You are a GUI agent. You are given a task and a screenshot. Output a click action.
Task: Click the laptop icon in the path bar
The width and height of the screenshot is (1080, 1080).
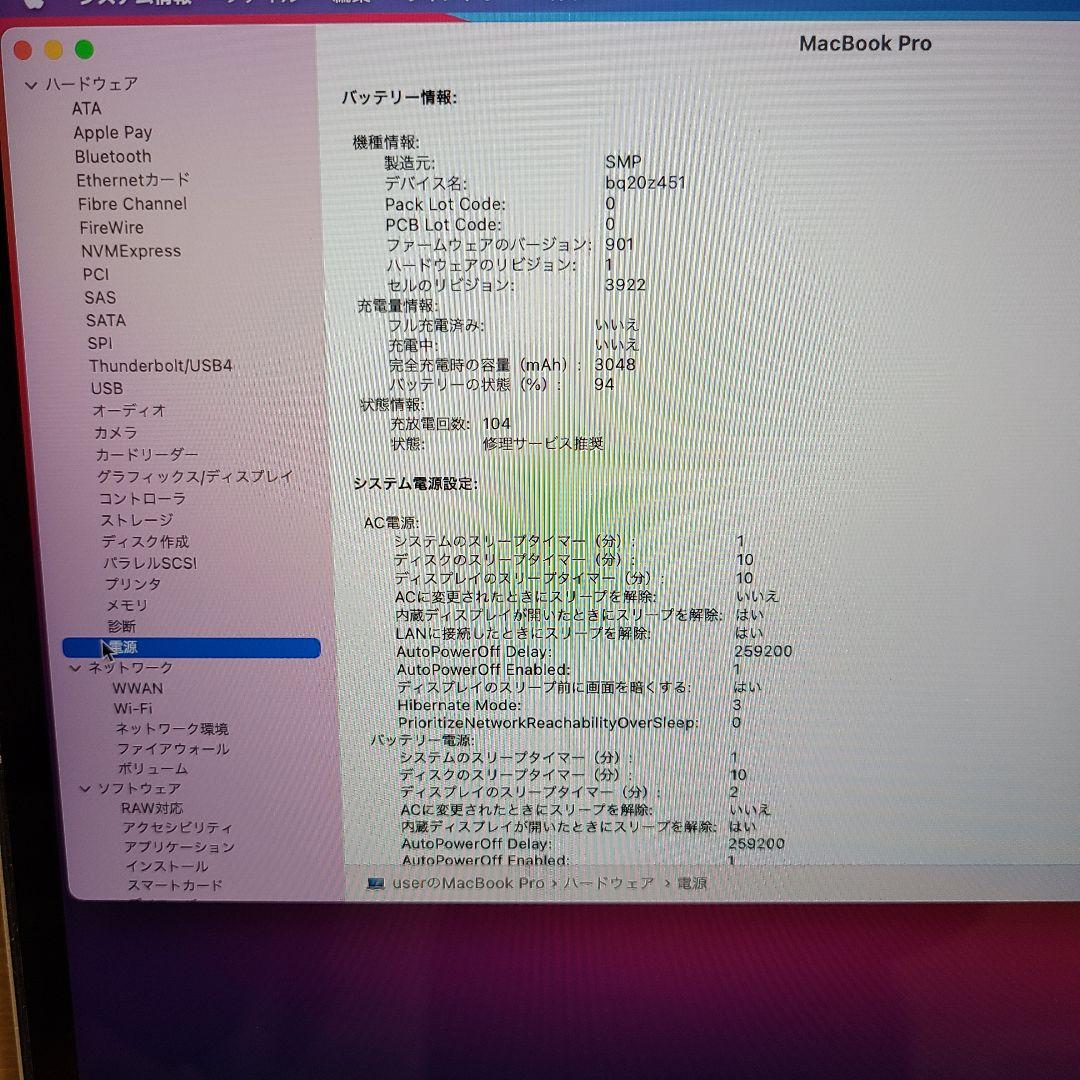pos(375,884)
